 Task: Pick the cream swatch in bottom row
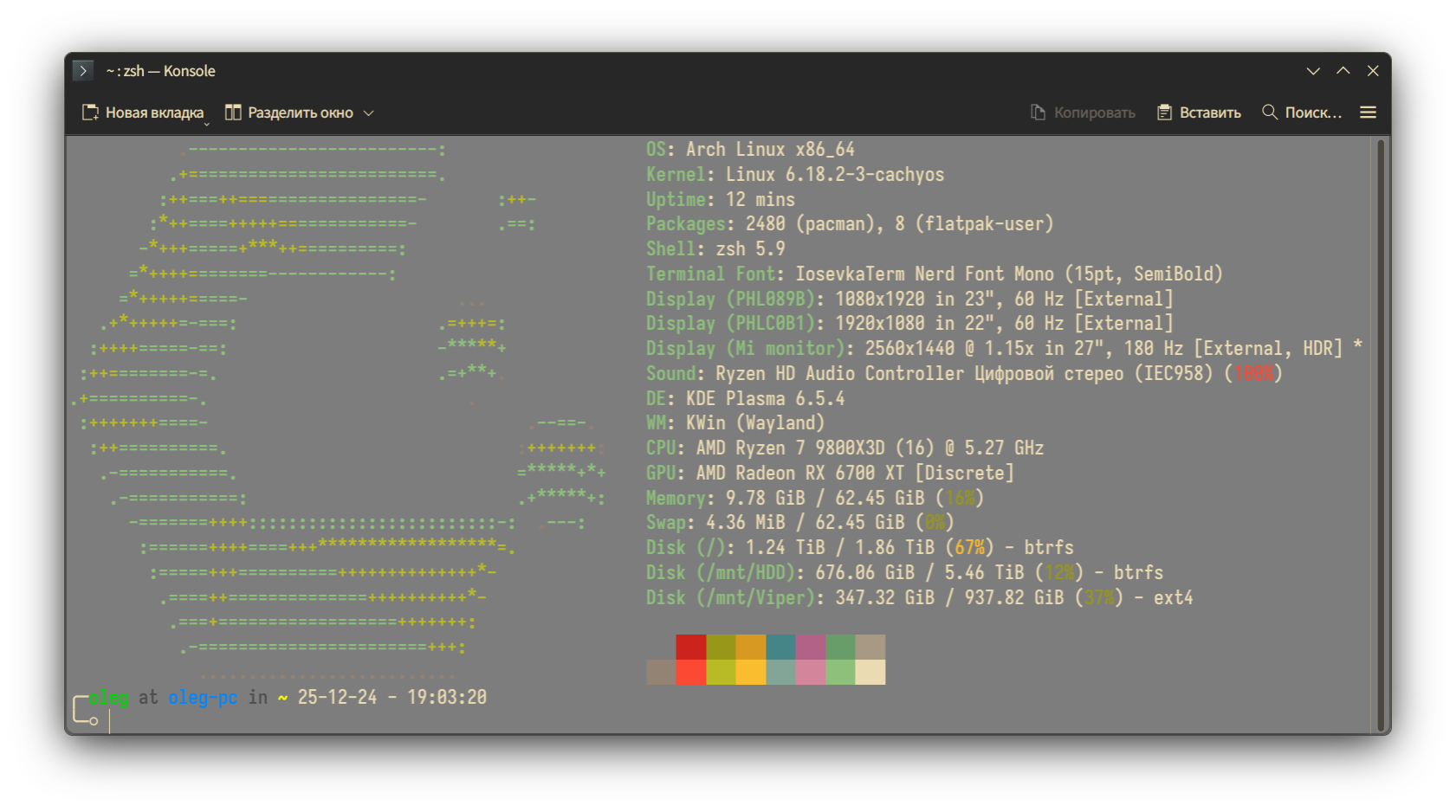(870, 672)
